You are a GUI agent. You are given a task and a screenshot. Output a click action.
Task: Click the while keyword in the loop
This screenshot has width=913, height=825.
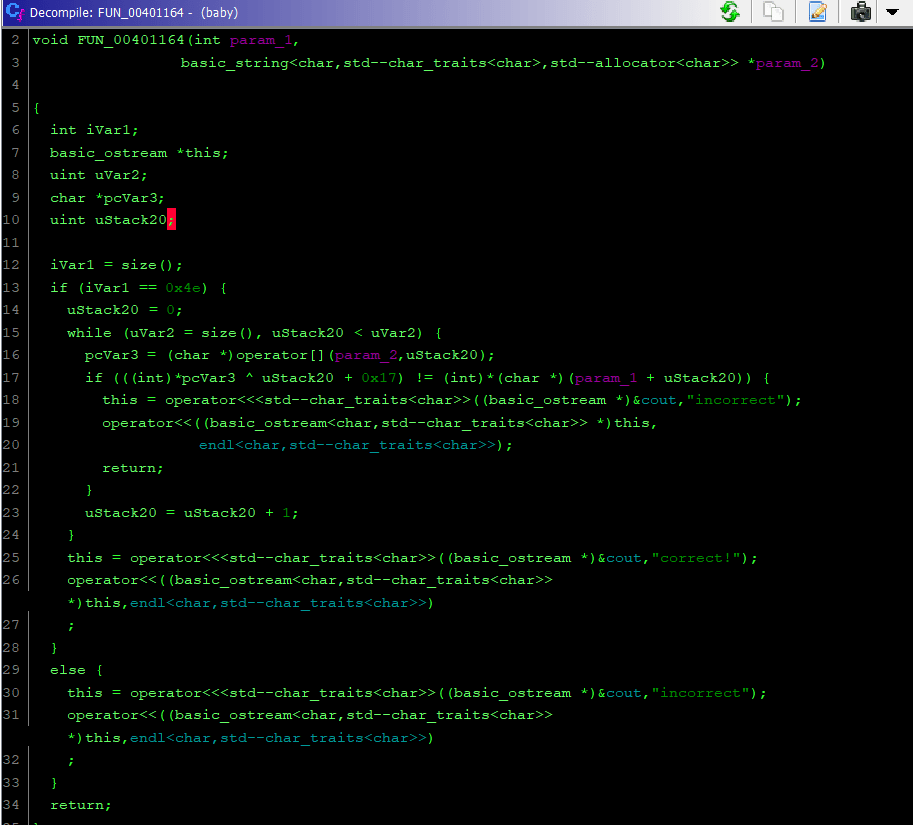point(88,333)
